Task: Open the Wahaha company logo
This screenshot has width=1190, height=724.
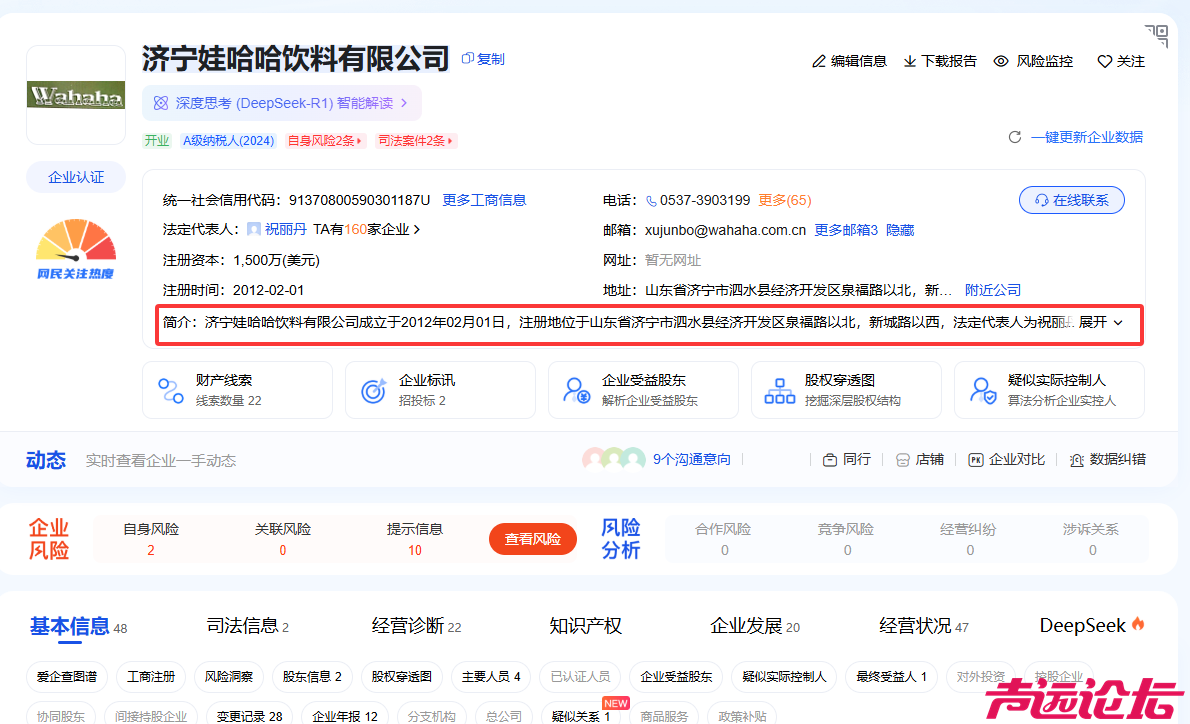Action: point(76,95)
